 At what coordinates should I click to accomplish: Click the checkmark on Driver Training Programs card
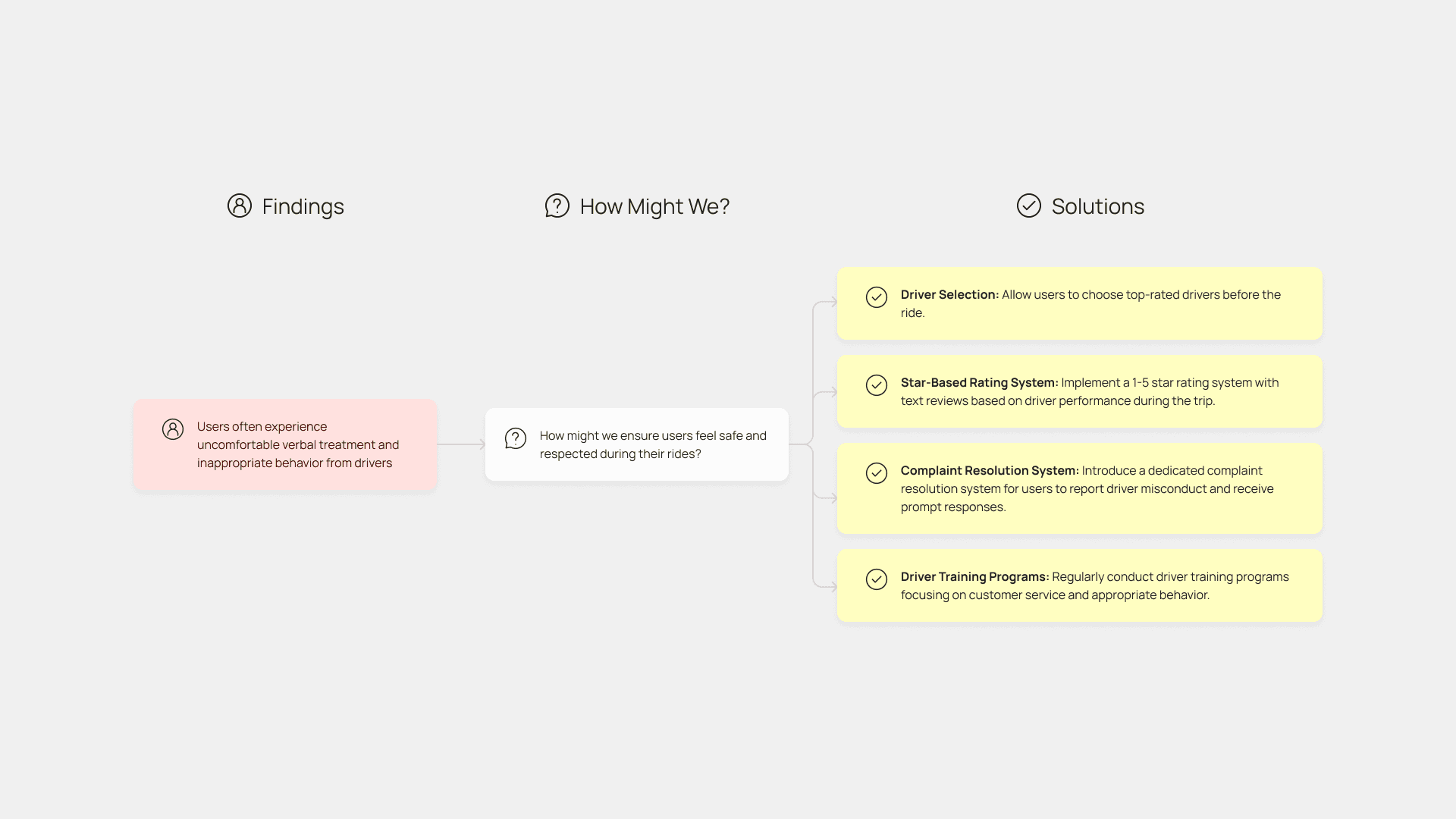[x=877, y=579]
